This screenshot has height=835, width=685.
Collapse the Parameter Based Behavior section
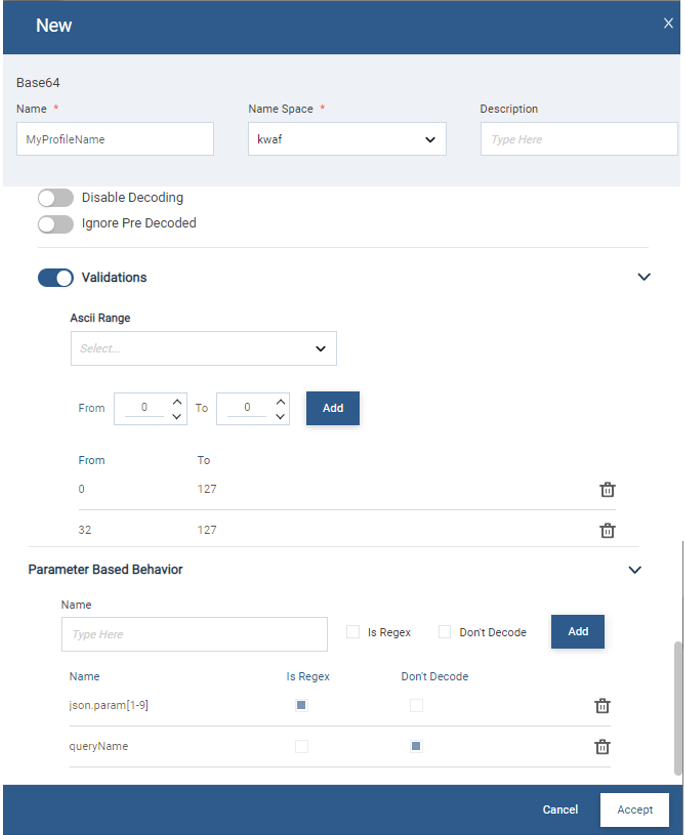point(634,569)
